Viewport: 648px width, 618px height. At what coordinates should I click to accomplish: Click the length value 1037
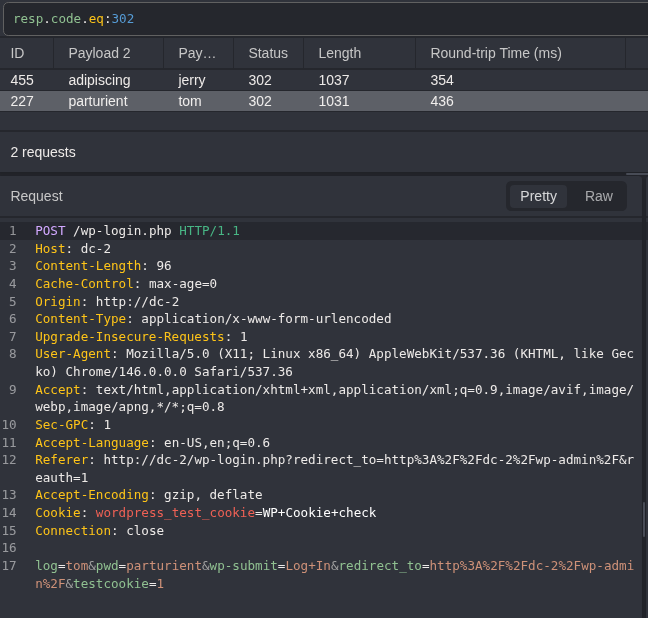pos(334,80)
